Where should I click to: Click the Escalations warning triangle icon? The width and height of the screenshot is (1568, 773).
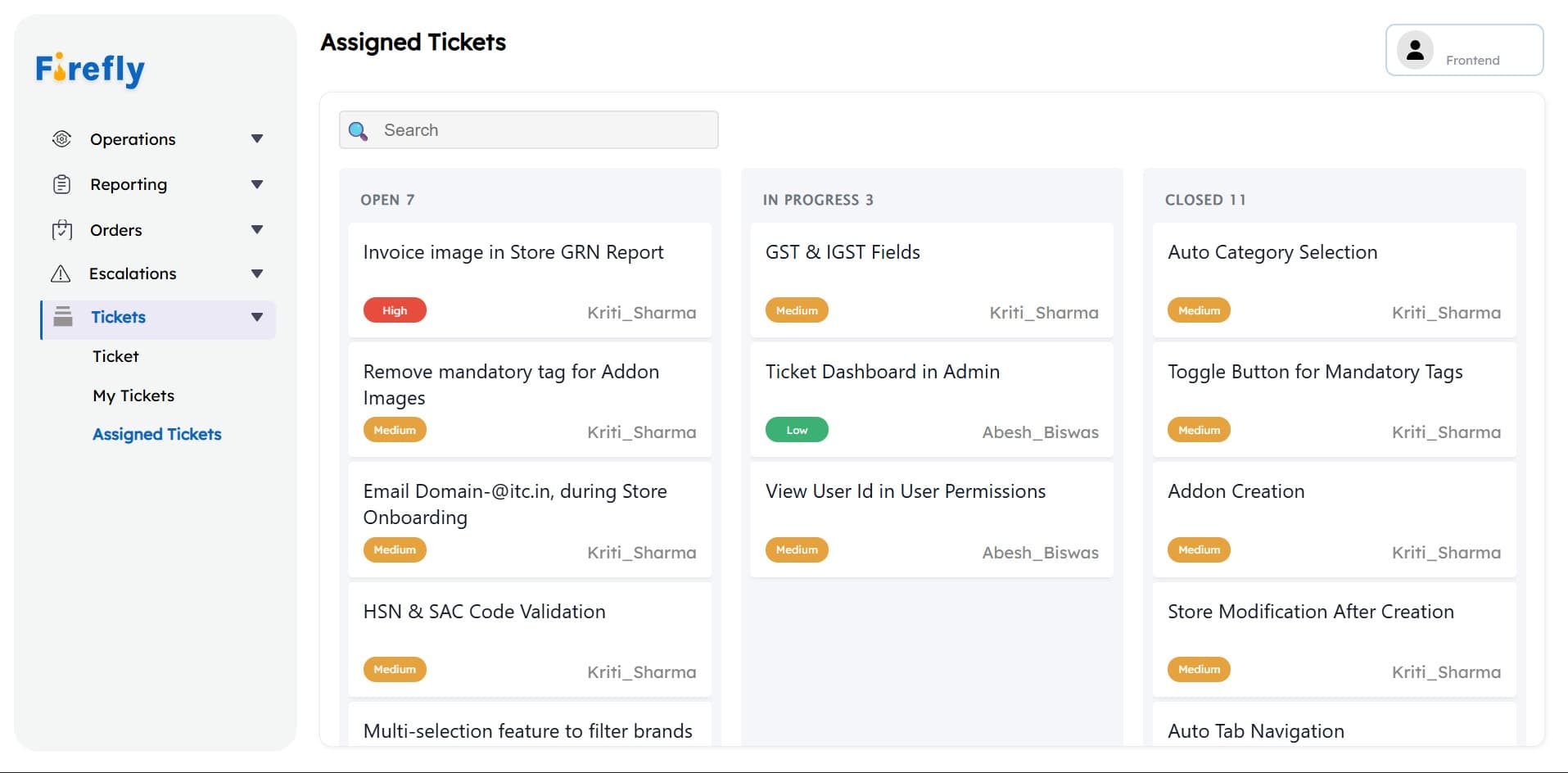tap(61, 273)
